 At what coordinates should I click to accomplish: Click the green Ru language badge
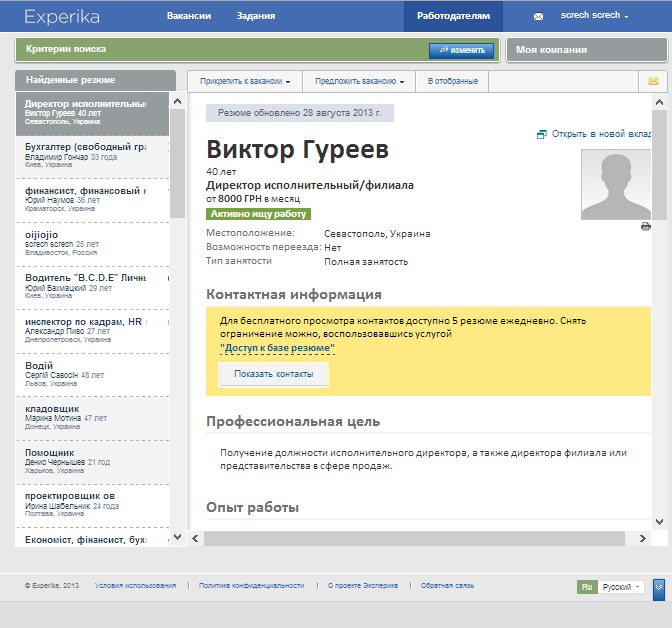click(587, 587)
